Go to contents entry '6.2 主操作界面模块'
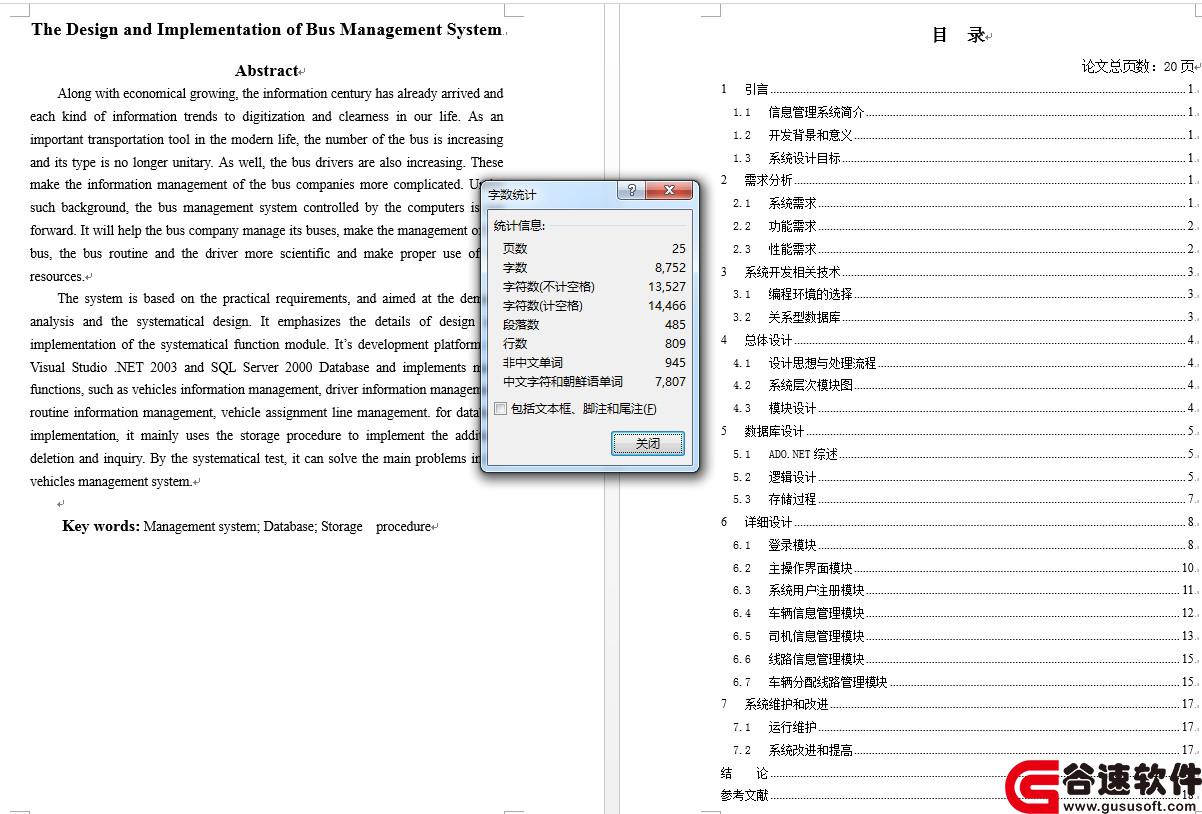The width and height of the screenshot is (1202, 814). [964, 568]
